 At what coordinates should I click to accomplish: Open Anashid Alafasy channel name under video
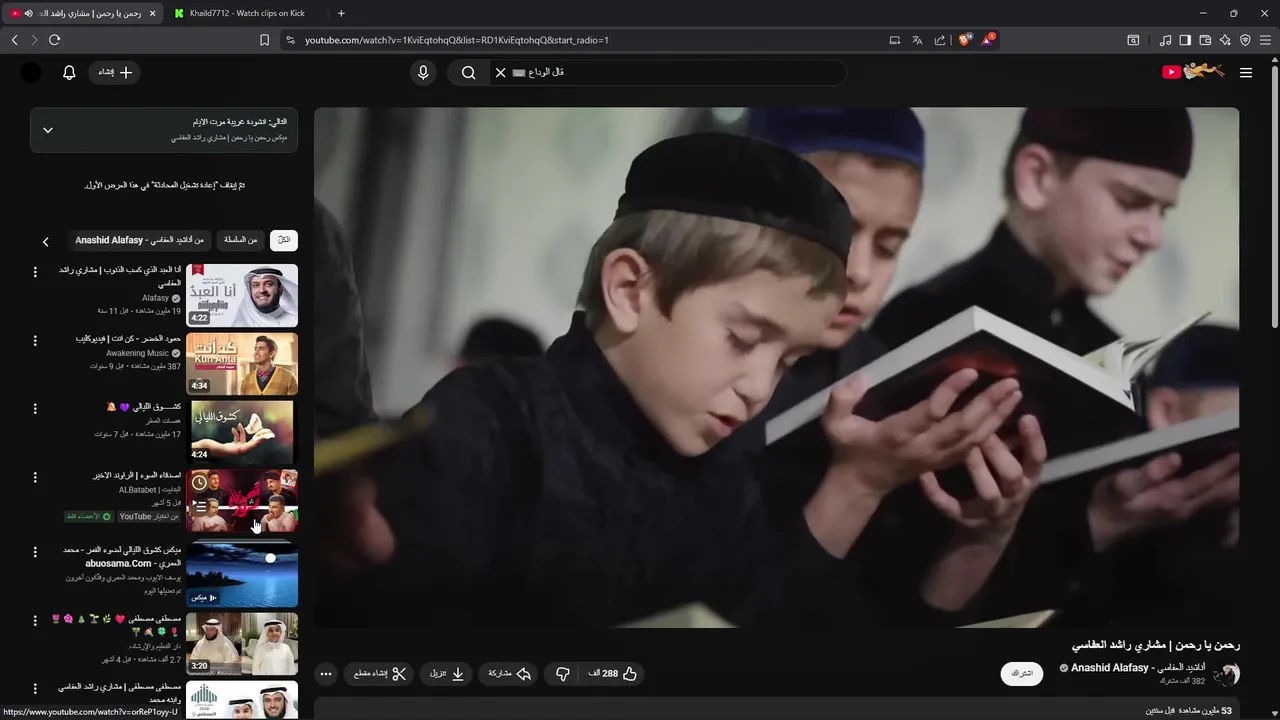click(1138, 667)
